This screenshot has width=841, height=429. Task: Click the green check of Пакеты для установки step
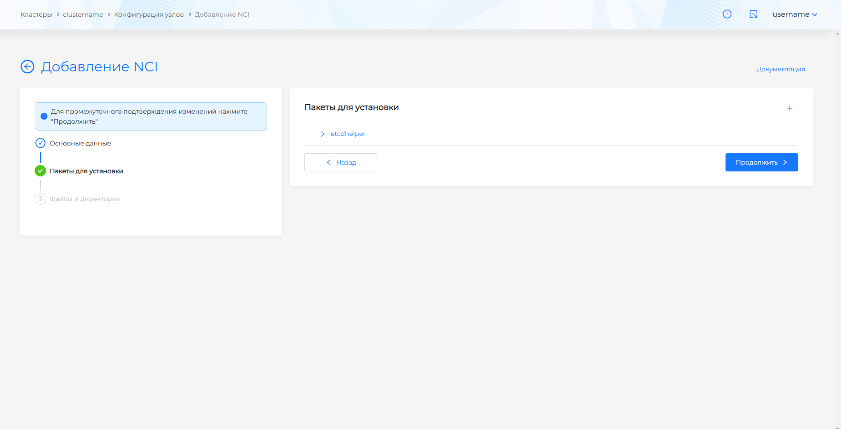coord(40,171)
